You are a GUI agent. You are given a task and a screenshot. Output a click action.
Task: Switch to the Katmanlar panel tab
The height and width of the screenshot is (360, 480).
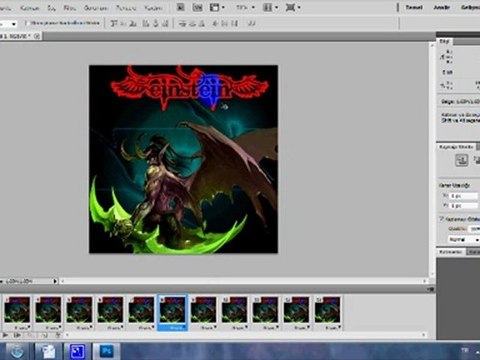[x=451, y=252]
